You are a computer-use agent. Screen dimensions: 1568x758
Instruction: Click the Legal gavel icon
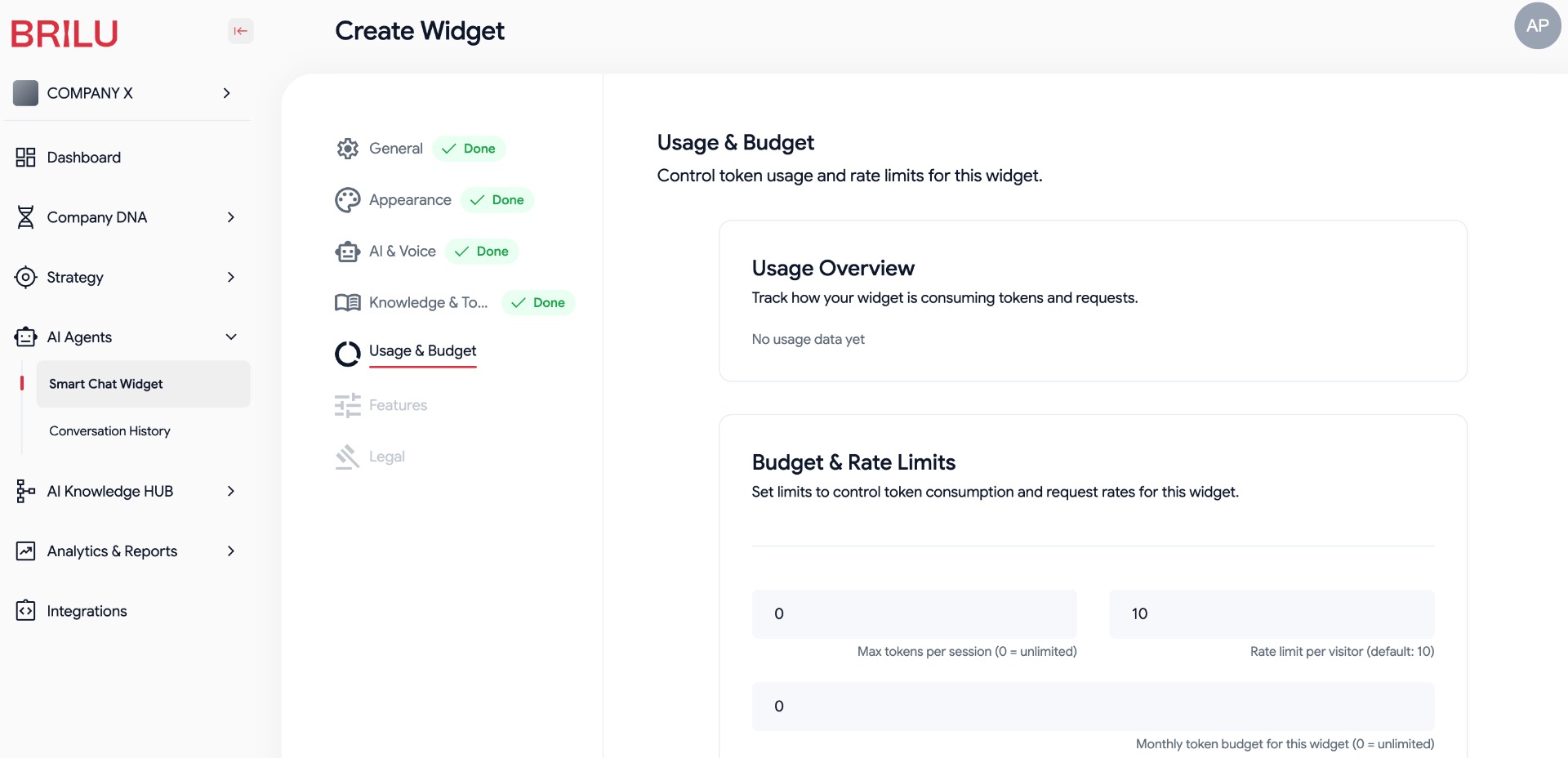[x=348, y=457]
